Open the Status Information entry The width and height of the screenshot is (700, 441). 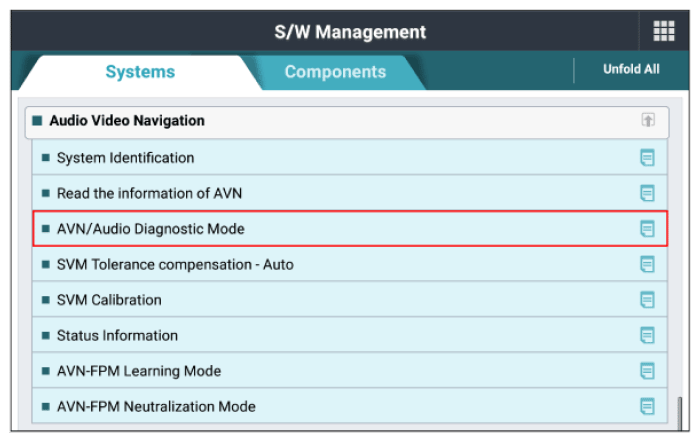coord(350,335)
